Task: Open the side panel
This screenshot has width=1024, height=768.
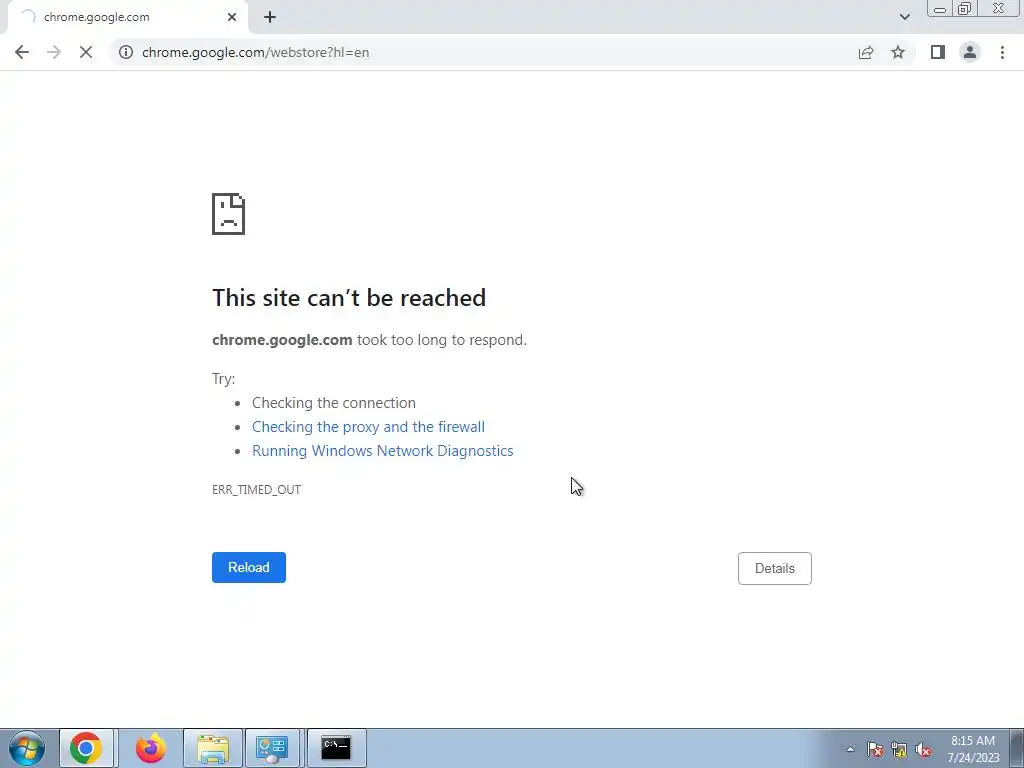Action: 938,52
